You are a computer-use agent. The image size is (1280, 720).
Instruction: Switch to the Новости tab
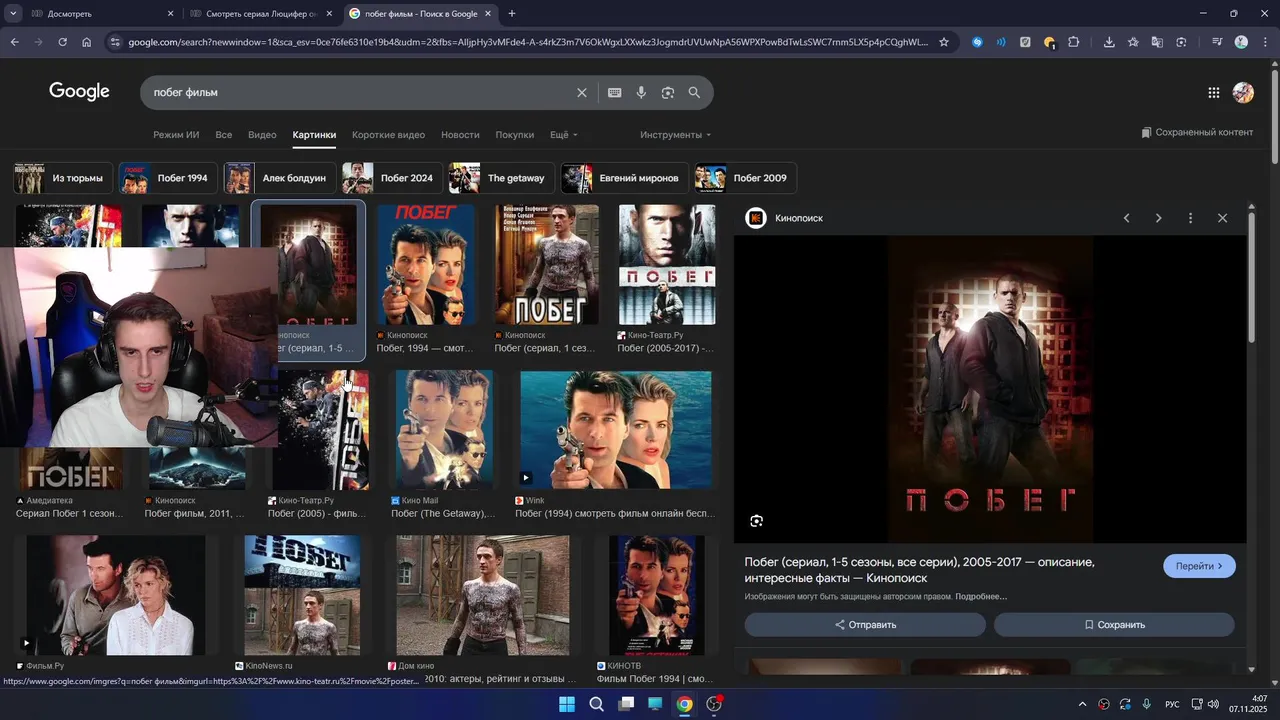pyautogui.click(x=460, y=135)
